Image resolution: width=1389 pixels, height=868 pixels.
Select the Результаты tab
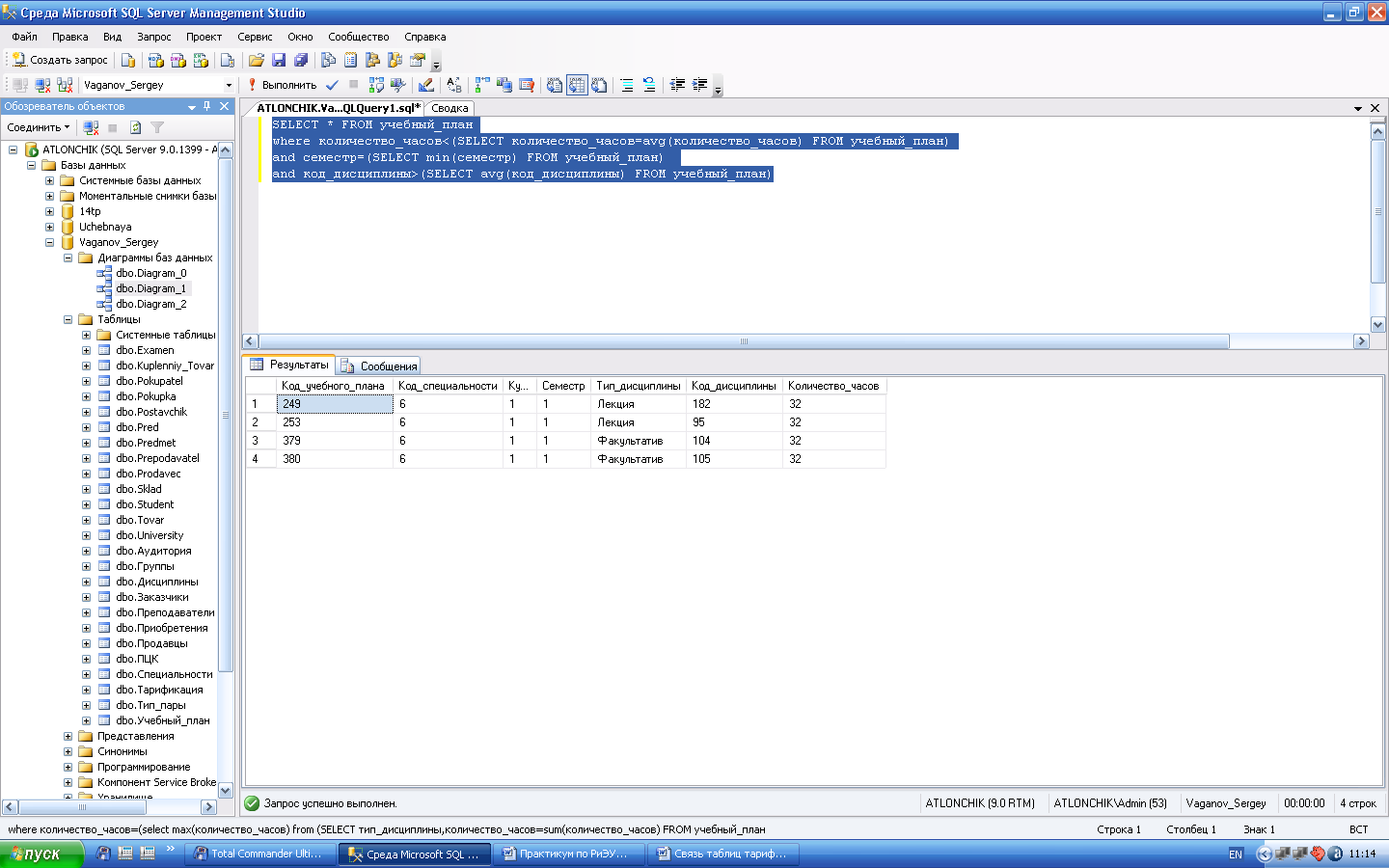click(x=289, y=365)
